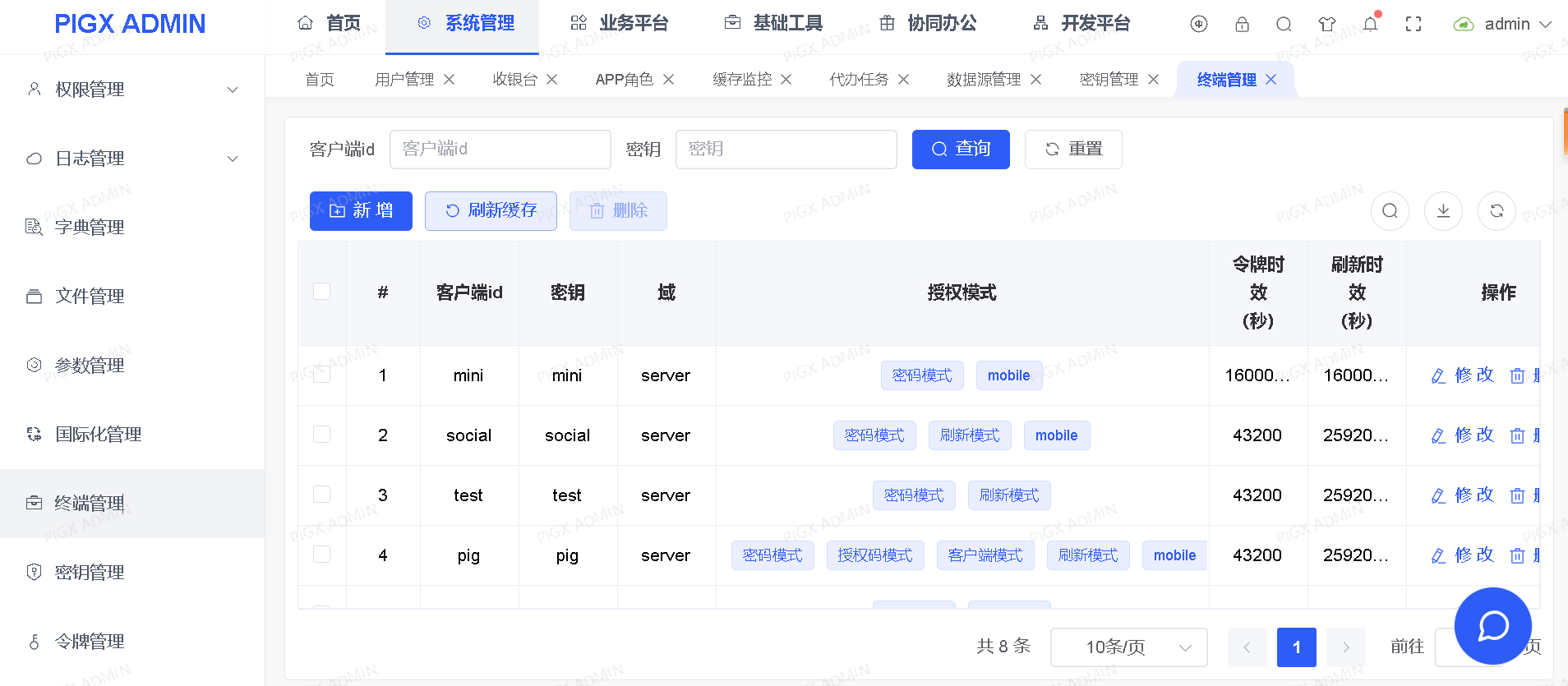This screenshot has width=1568, height=686.
Task: Click the delete trash icon for pig row
Action: [1517, 555]
